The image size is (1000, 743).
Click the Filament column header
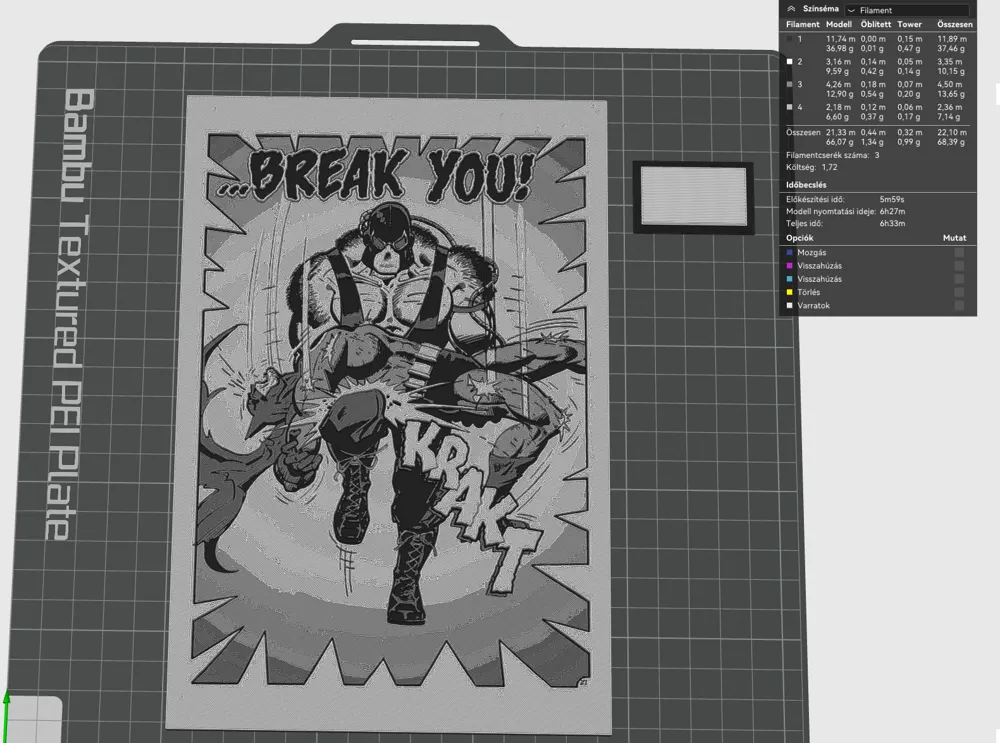pos(802,24)
